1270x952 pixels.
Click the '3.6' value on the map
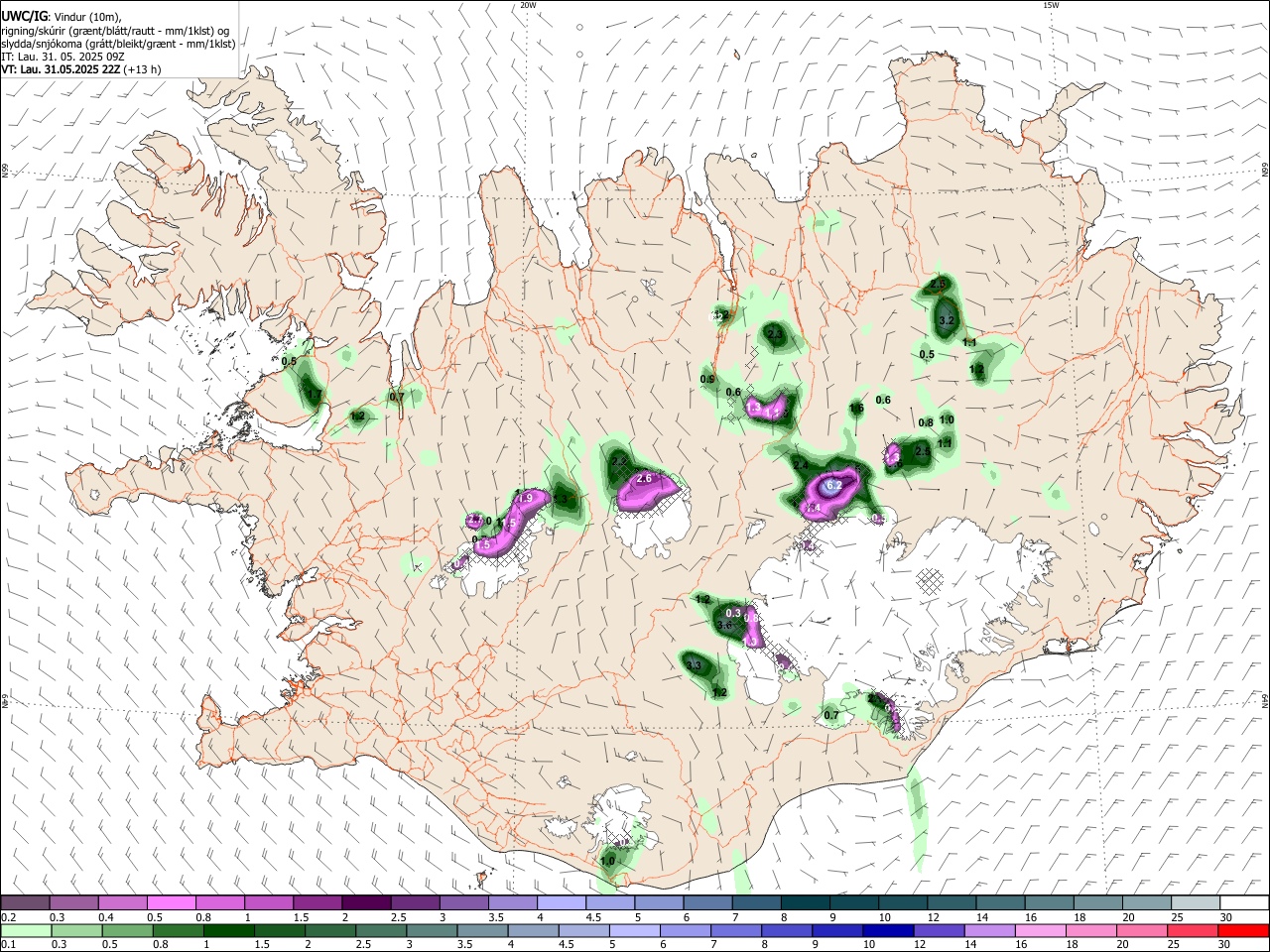click(x=724, y=626)
